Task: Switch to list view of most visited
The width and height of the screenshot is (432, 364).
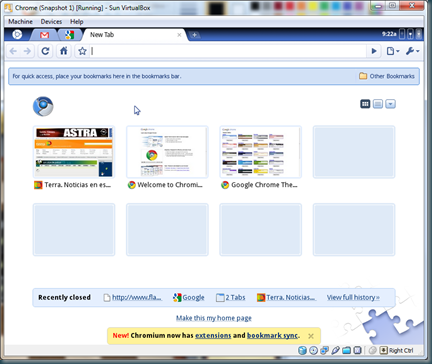Action: point(378,104)
